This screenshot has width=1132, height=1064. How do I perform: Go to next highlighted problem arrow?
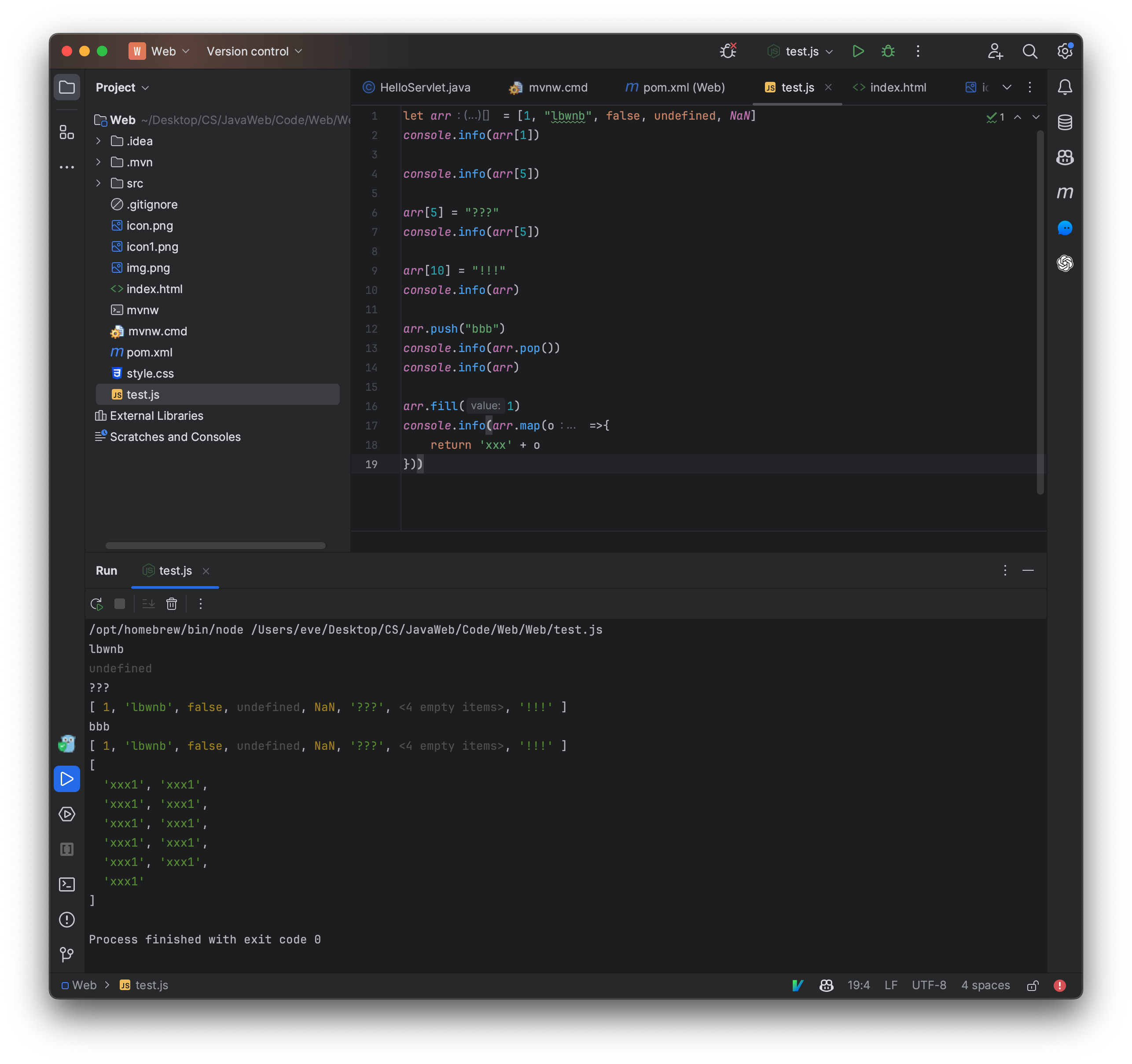tap(1036, 117)
